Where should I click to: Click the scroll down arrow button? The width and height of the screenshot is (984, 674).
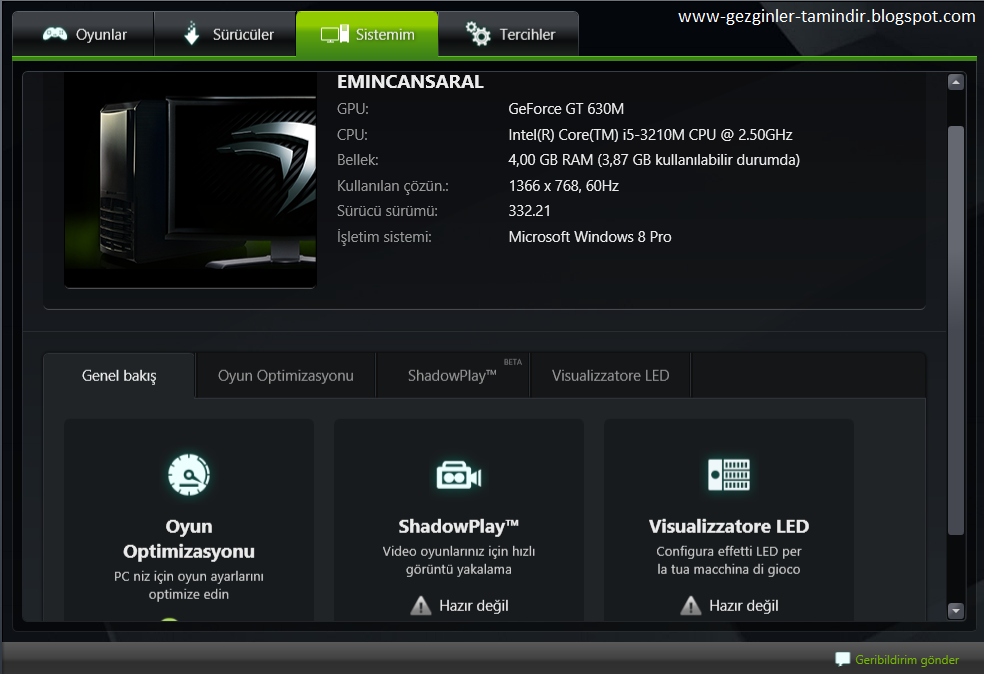pos(956,610)
